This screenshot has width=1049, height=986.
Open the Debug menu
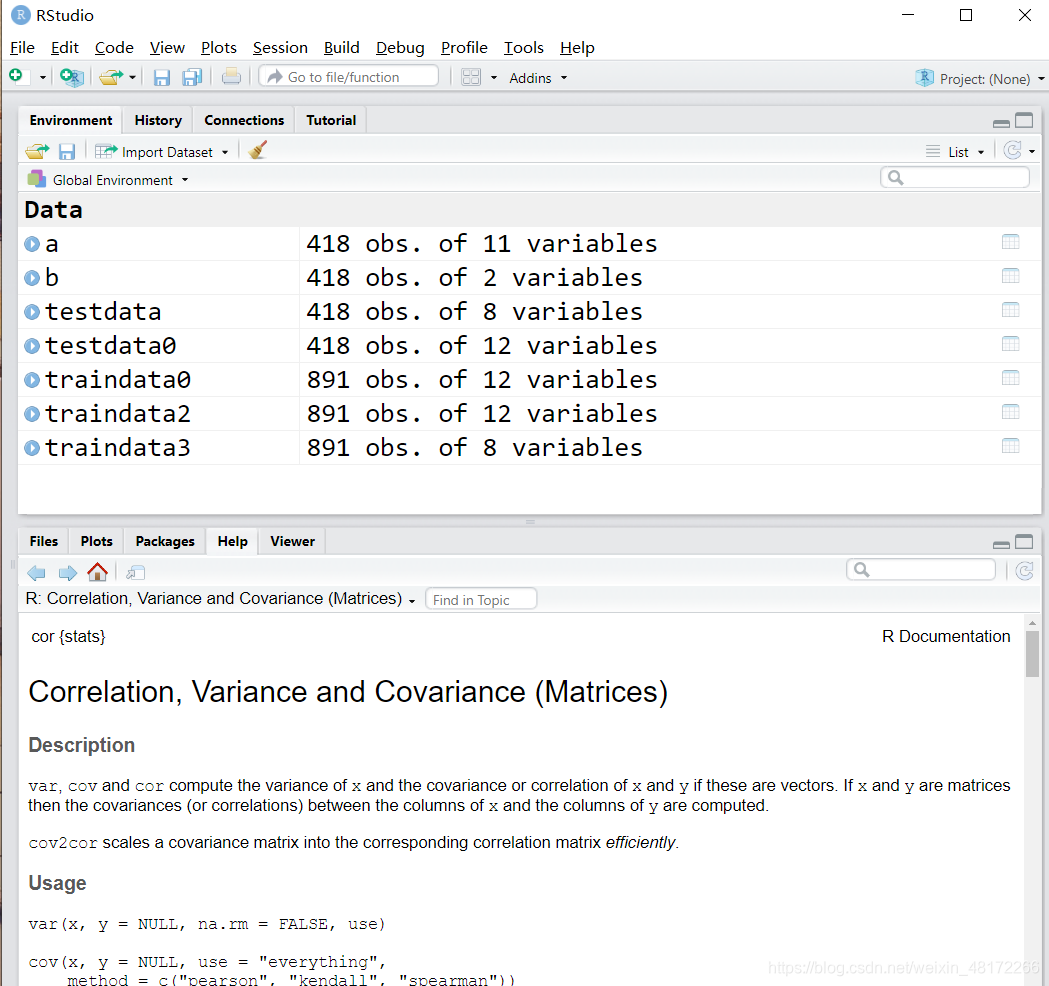(399, 47)
